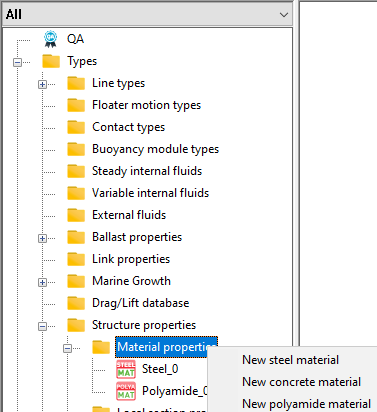This screenshot has height=412, width=377.
Task: Click the Buoyancy module types folder icon
Action: tap(76, 149)
